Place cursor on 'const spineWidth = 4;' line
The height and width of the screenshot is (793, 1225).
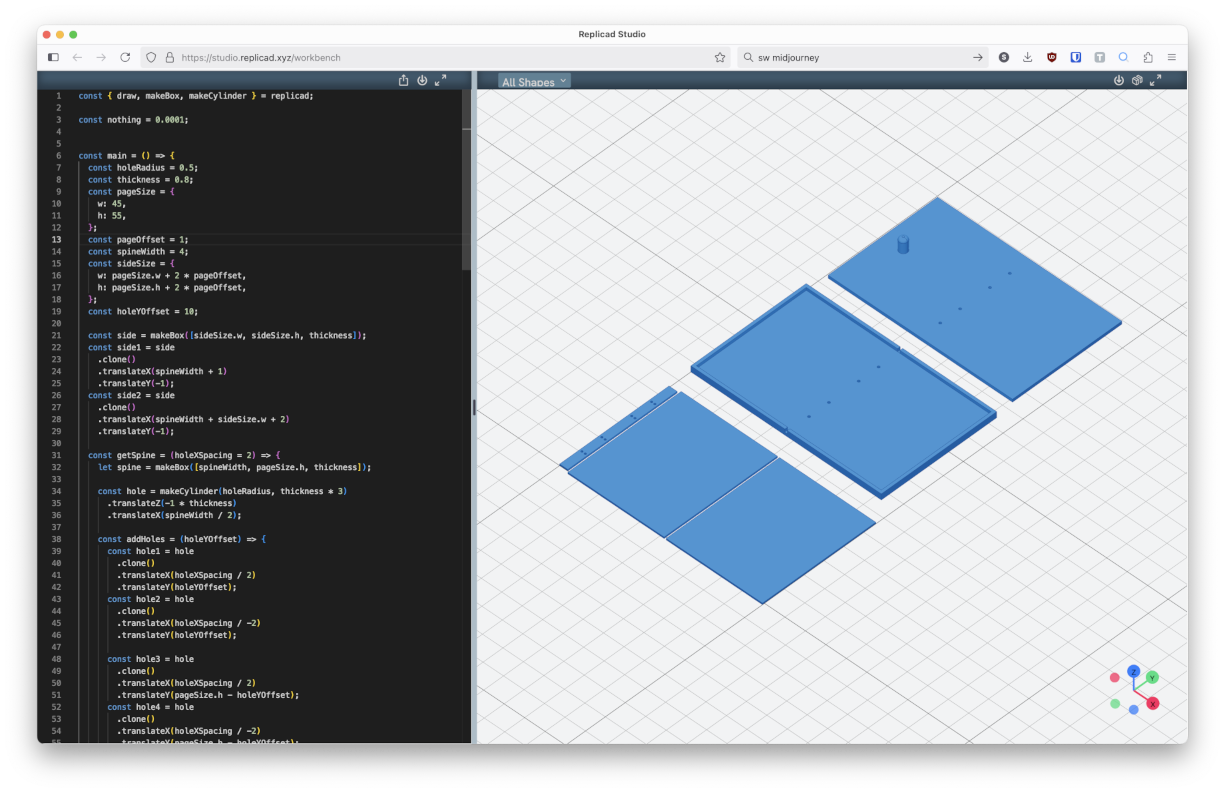[x=138, y=251]
